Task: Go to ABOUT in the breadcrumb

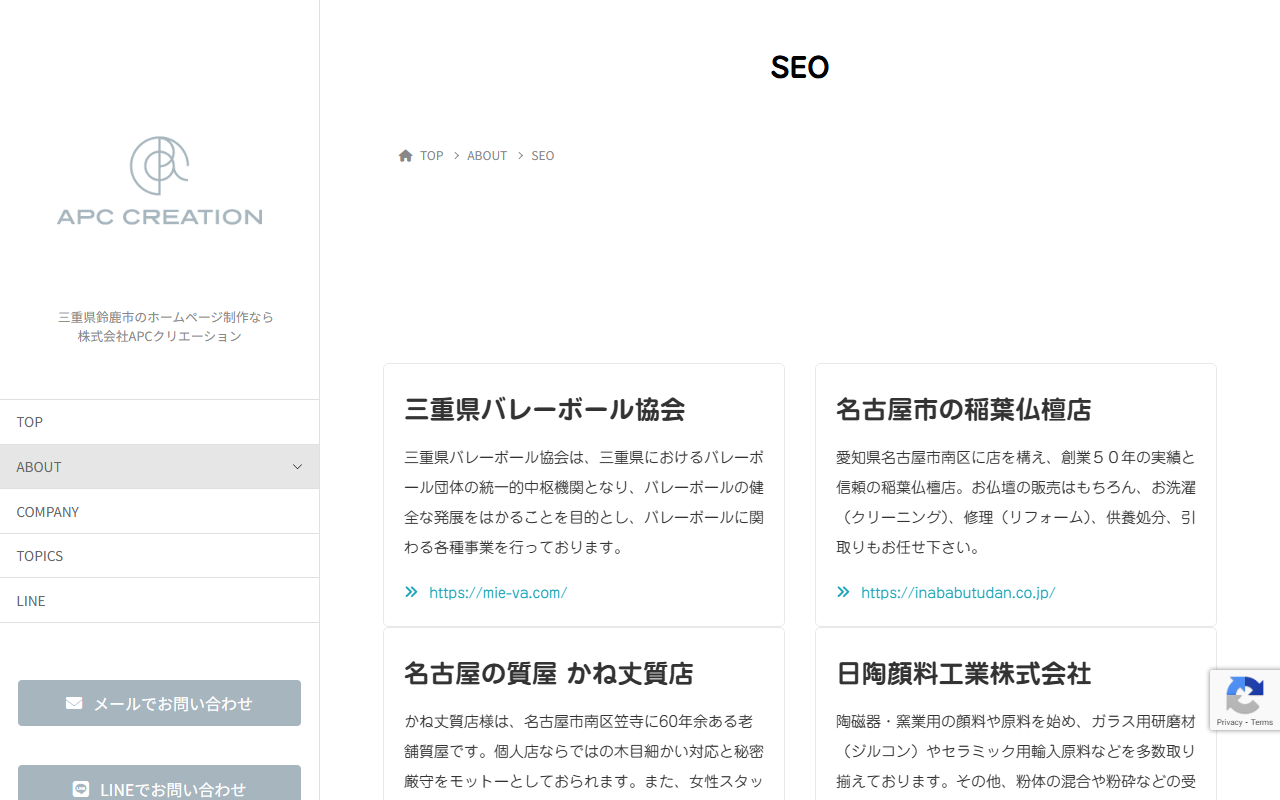Action: [487, 156]
